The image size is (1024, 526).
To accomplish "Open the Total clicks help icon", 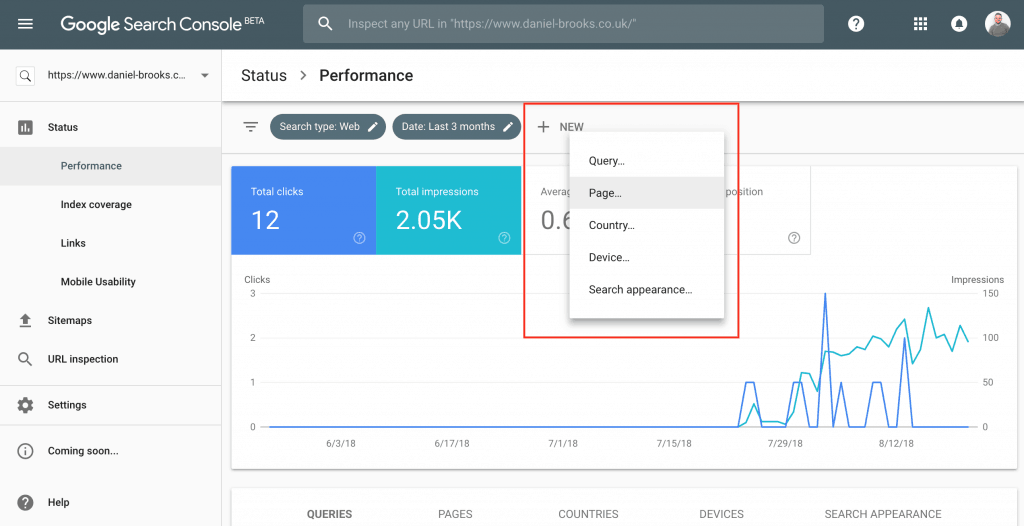I will tap(359, 238).
